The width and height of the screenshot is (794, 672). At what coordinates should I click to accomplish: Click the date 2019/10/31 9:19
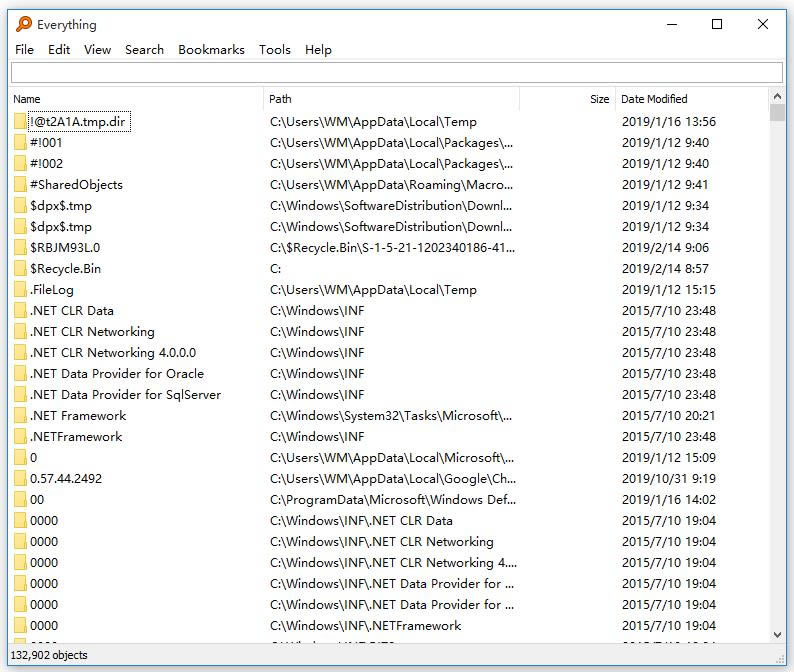(x=669, y=479)
